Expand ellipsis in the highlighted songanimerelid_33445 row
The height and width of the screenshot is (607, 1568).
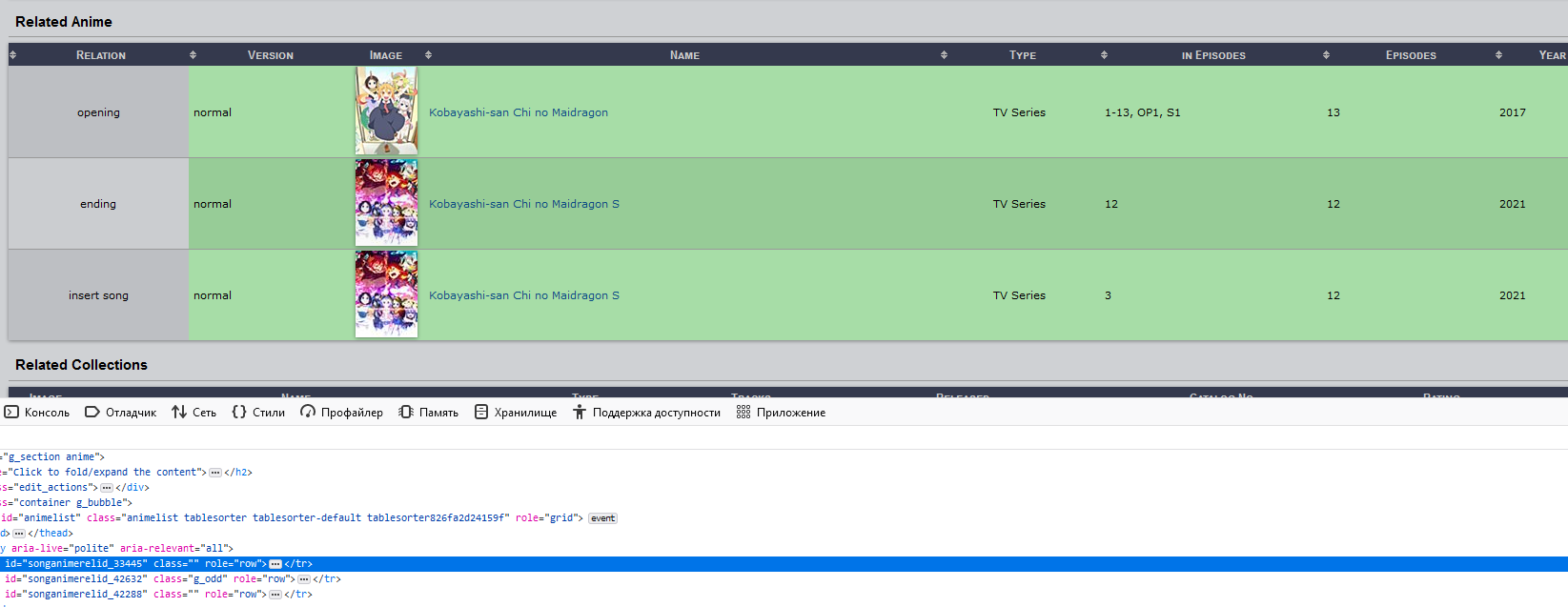(x=275, y=564)
